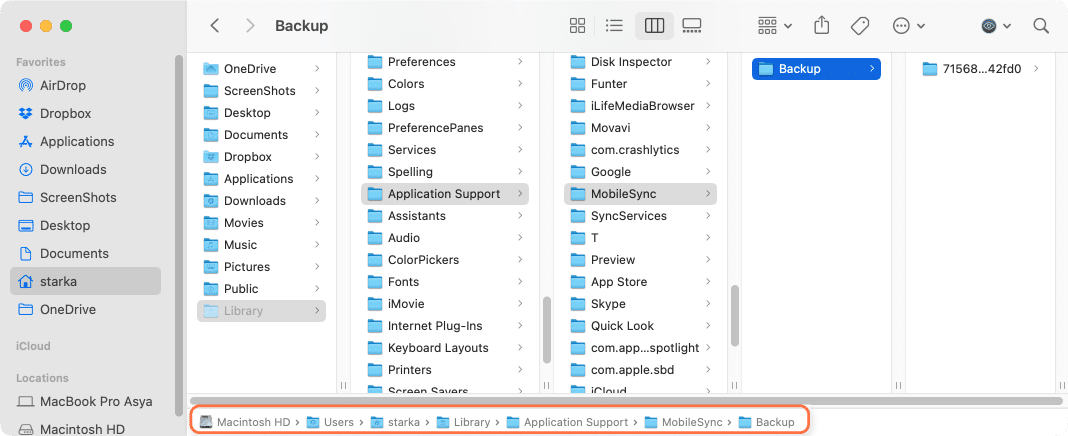Select MacBook Pro Asya under Locations
The image size is (1068, 436).
(x=85, y=401)
